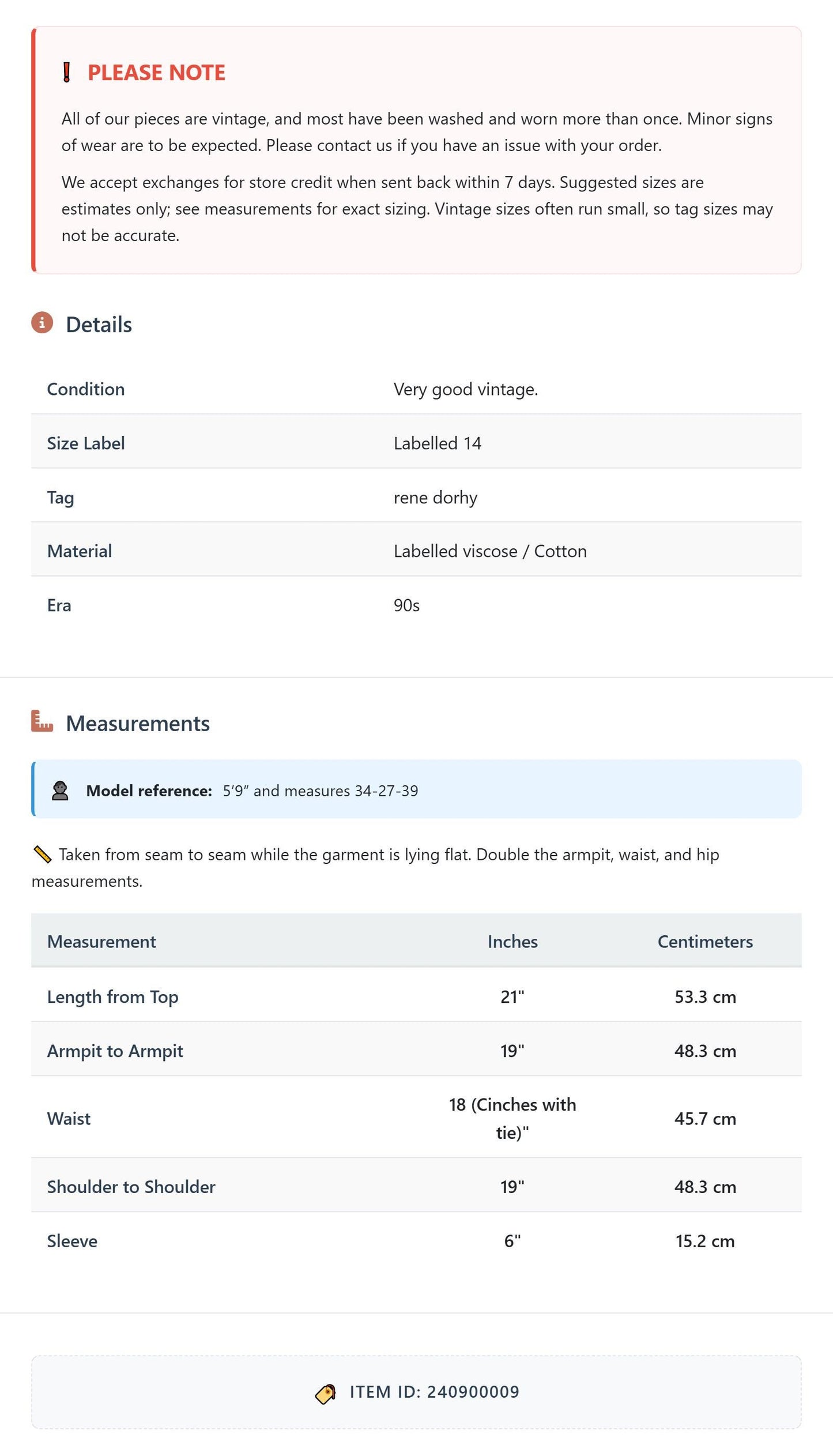Viewport: 833px width, 1456px height.
Task: Click the model reference person icon
Action: click(x=60, y=791)
